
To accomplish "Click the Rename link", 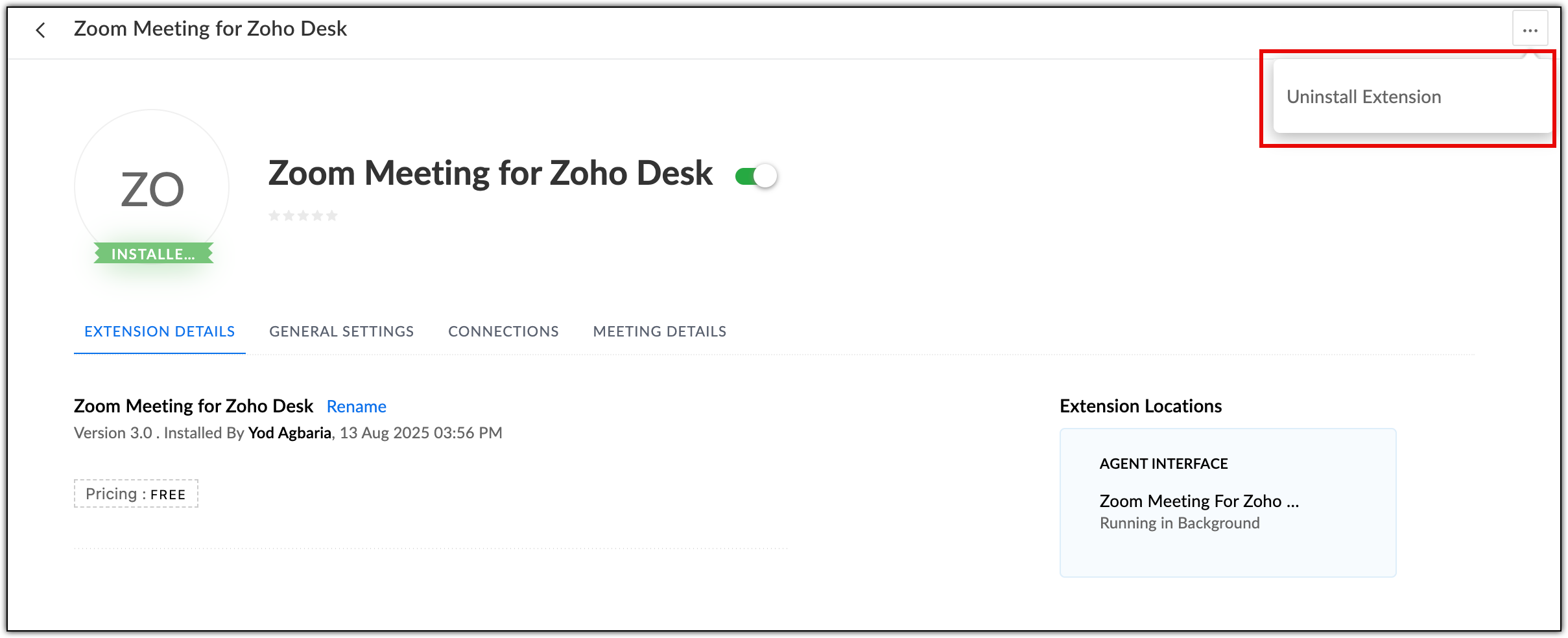I will [x=356, y=407].
